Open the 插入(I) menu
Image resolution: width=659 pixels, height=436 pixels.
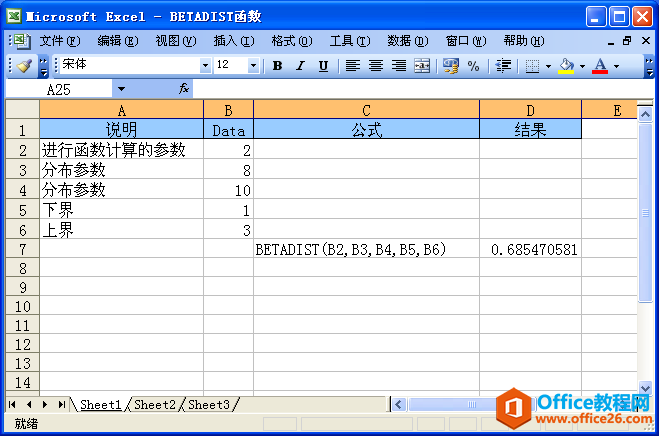[x=234, y=41]
